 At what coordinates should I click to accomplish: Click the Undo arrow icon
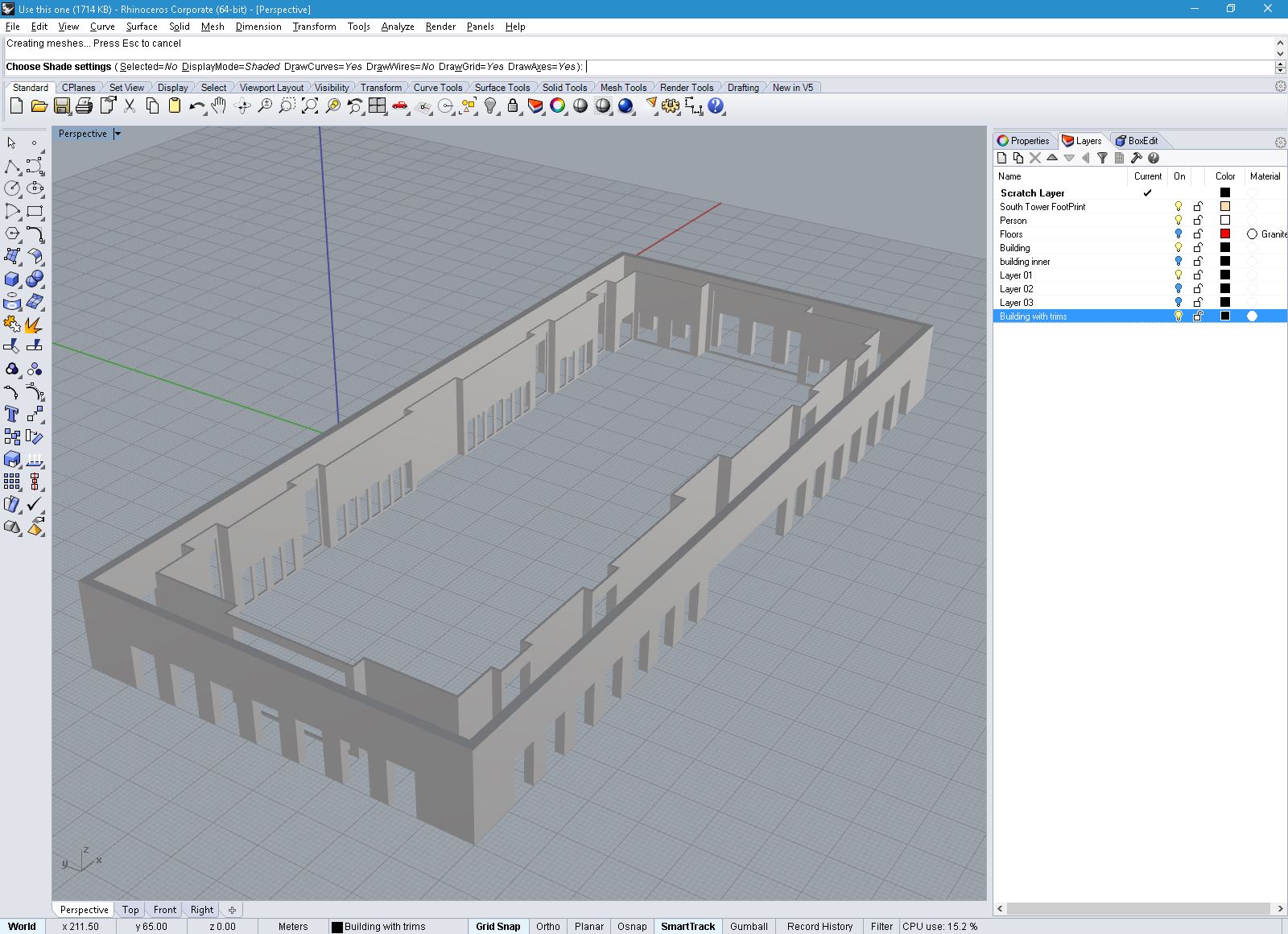point(196,105)
